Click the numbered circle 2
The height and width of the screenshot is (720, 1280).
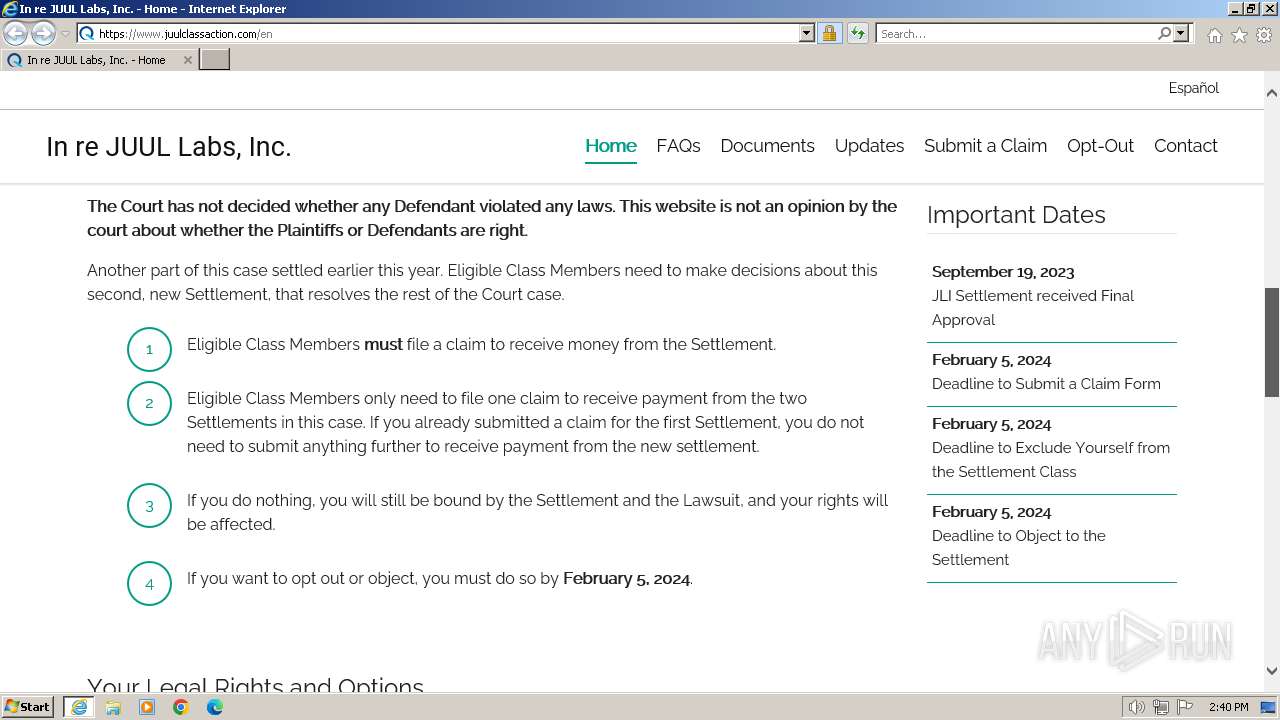coord(149,403)
